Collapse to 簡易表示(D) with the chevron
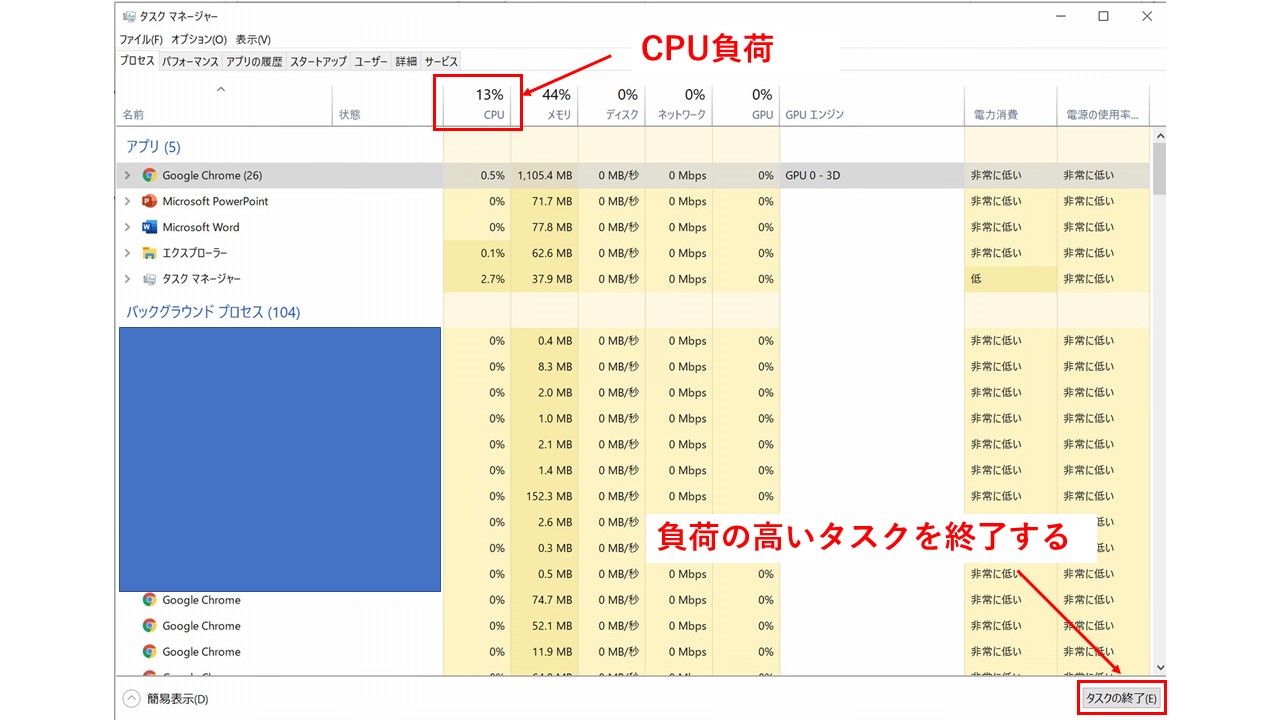1280x720 pixels. pyautogui.click(x=131, y=699)
